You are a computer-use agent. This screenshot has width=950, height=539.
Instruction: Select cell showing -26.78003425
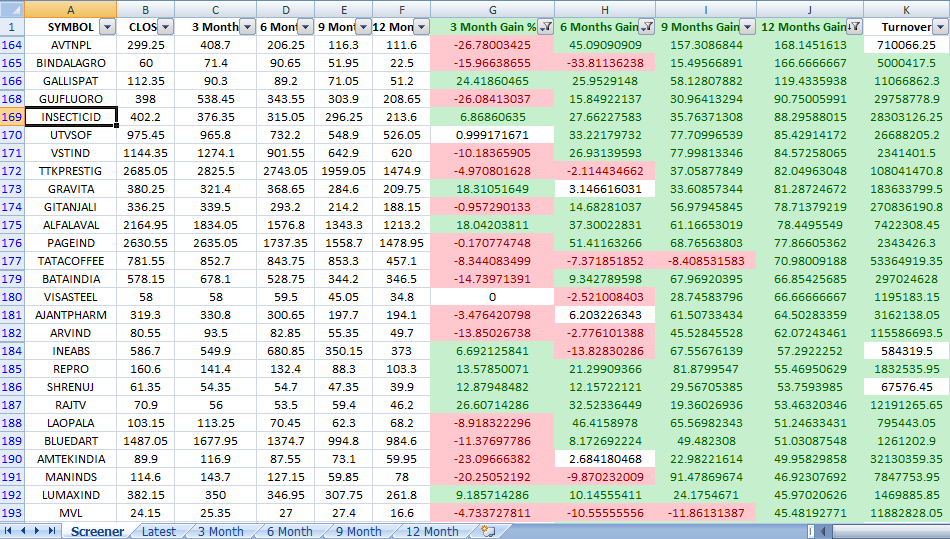click(x=492, y=45)
